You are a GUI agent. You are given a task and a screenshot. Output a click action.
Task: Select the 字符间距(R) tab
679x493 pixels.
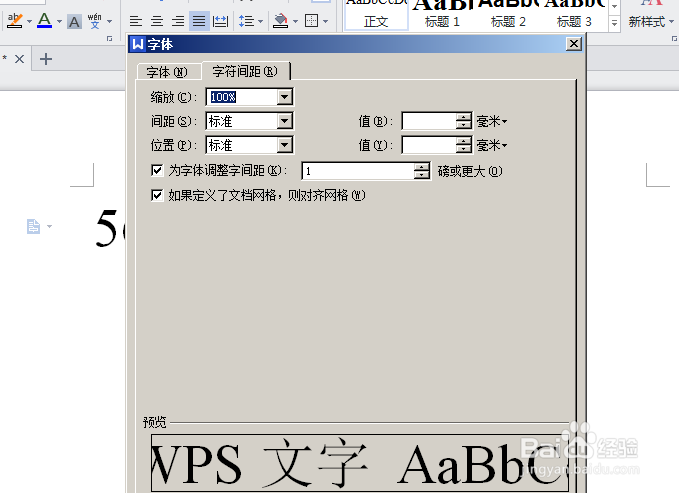(x=245, y=71)
